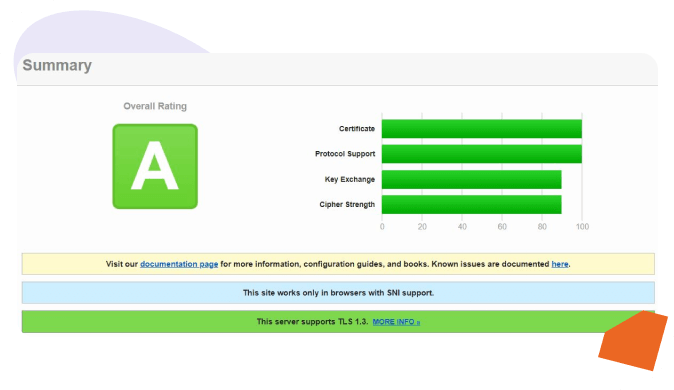
Task: Click the Cipher Strength label
Action: 347,205
